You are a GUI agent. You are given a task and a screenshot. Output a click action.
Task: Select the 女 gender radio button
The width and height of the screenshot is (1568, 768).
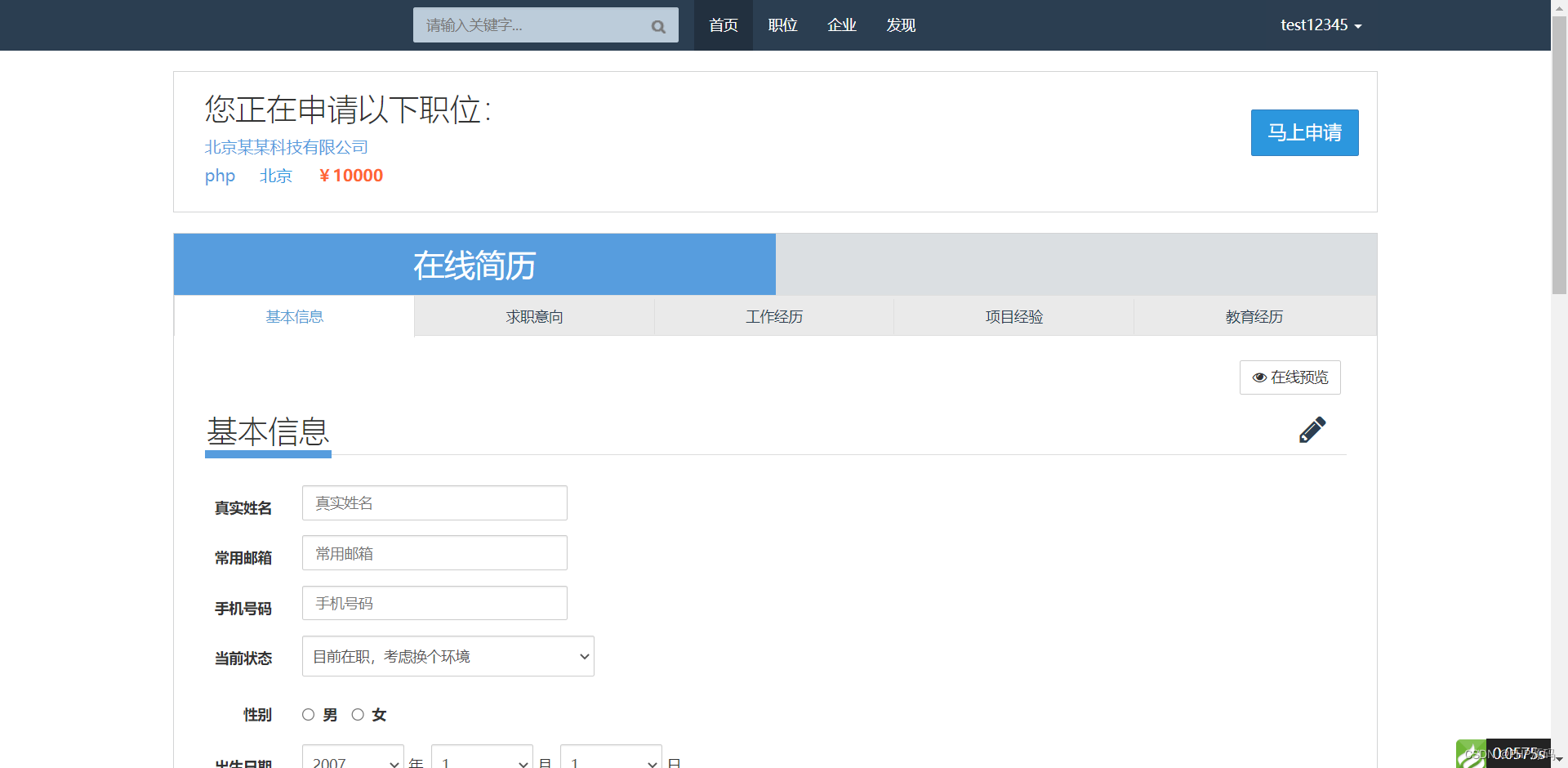pyautogui.click(x=358, y=715)
